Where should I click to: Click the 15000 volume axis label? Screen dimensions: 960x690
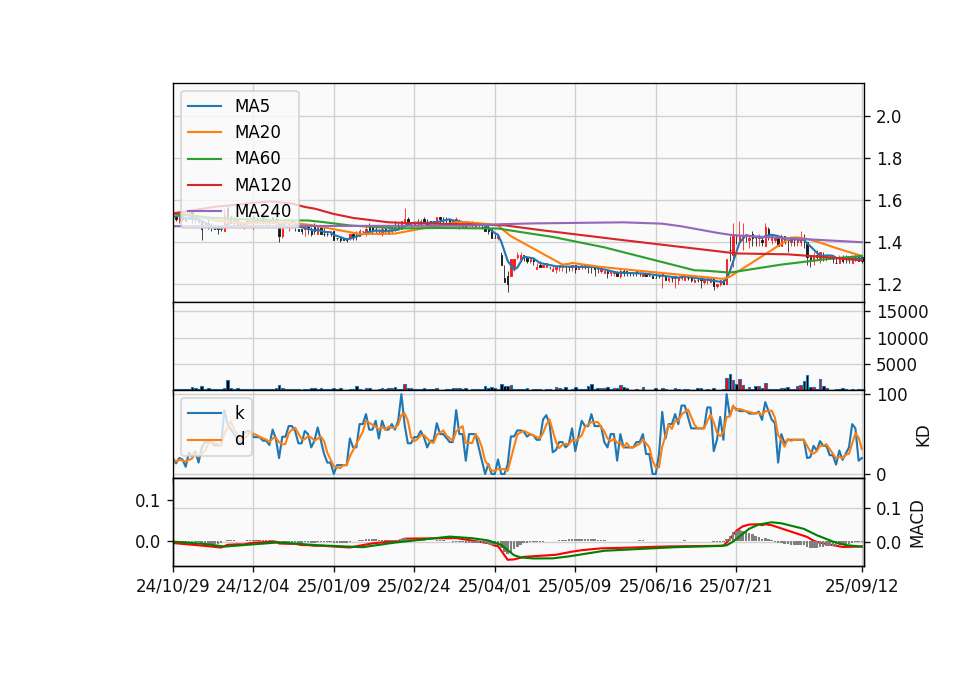click(902, 312)
